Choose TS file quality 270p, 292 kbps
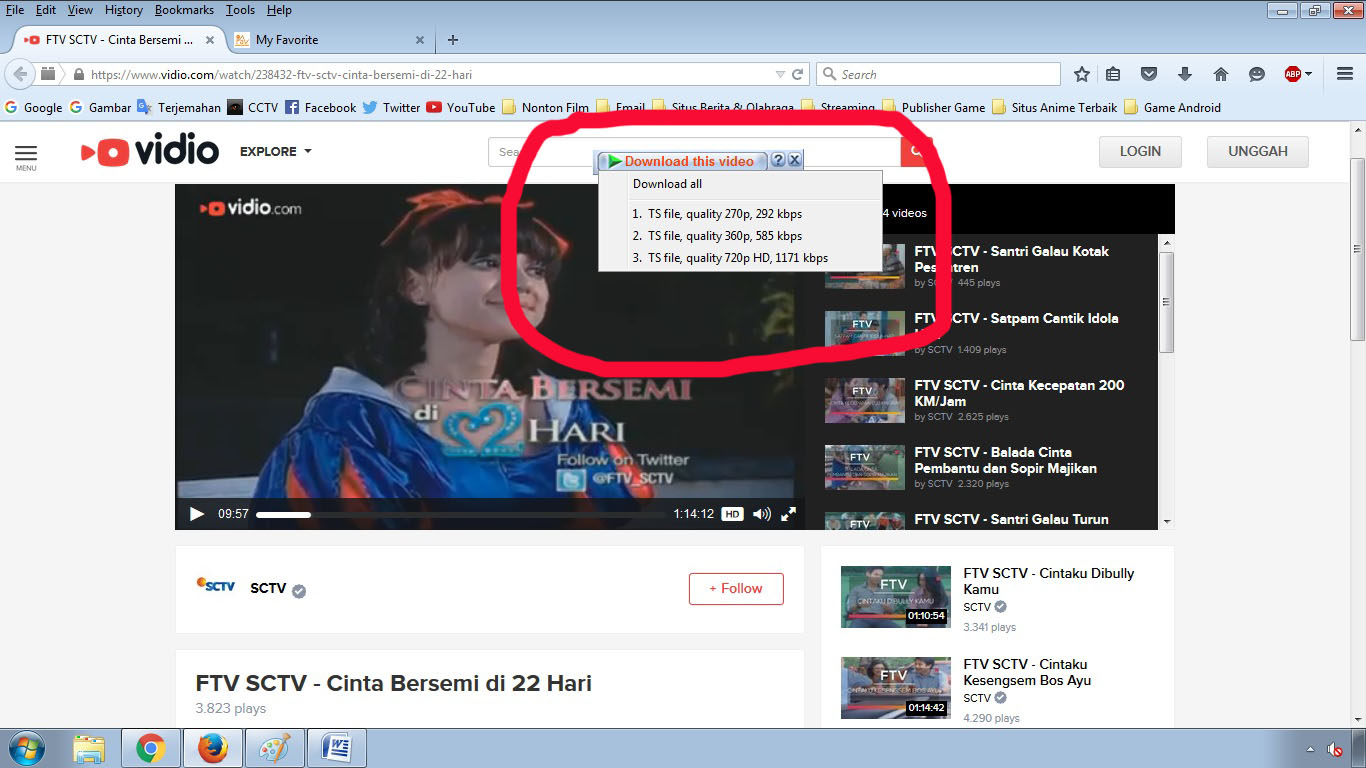The width and height of the screenshot is (1366, 768). pos(740,213)
